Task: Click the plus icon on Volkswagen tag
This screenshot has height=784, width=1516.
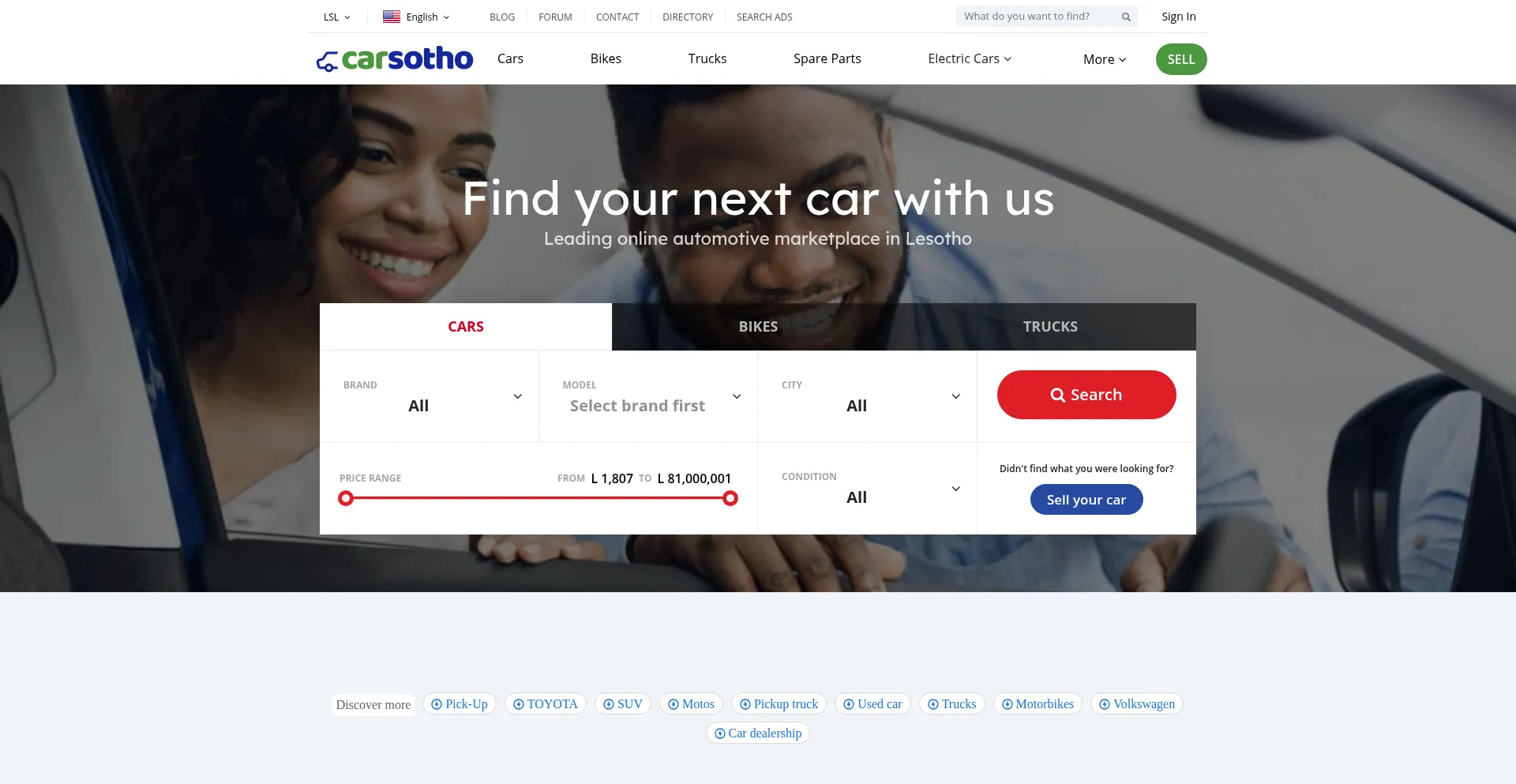Action: click(x=1105, y=704)
